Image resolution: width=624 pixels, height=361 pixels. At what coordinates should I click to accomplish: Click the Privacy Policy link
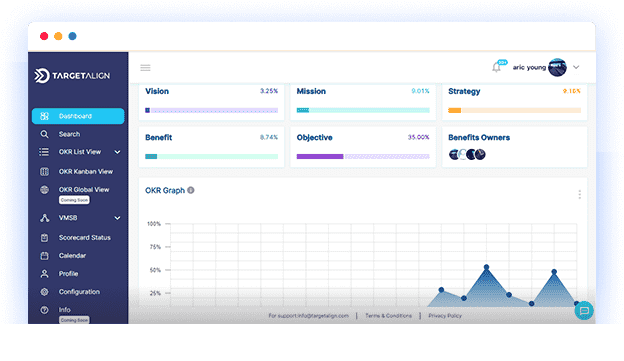tap(445, 316)
